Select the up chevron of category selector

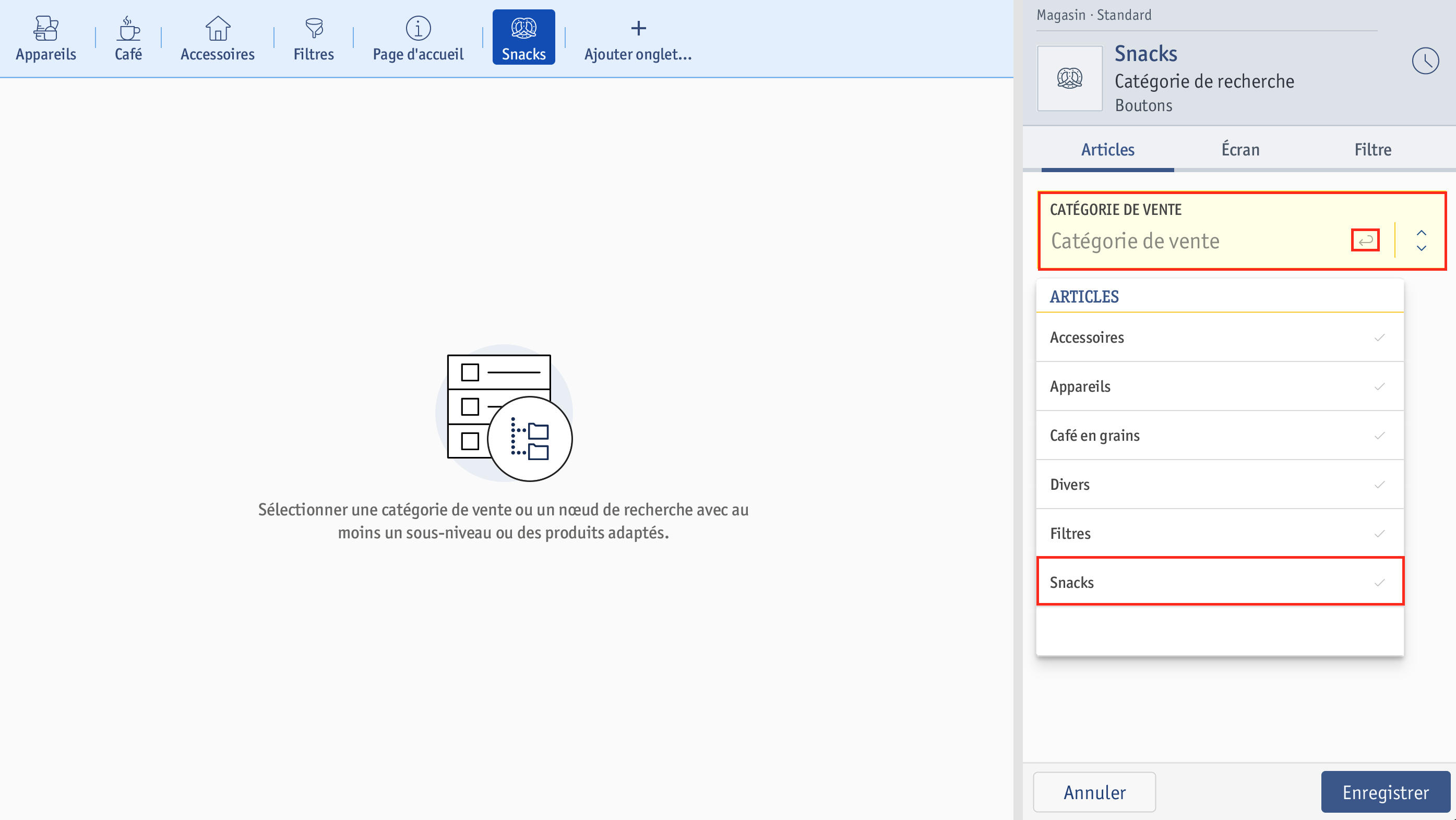coord(1421,233)
